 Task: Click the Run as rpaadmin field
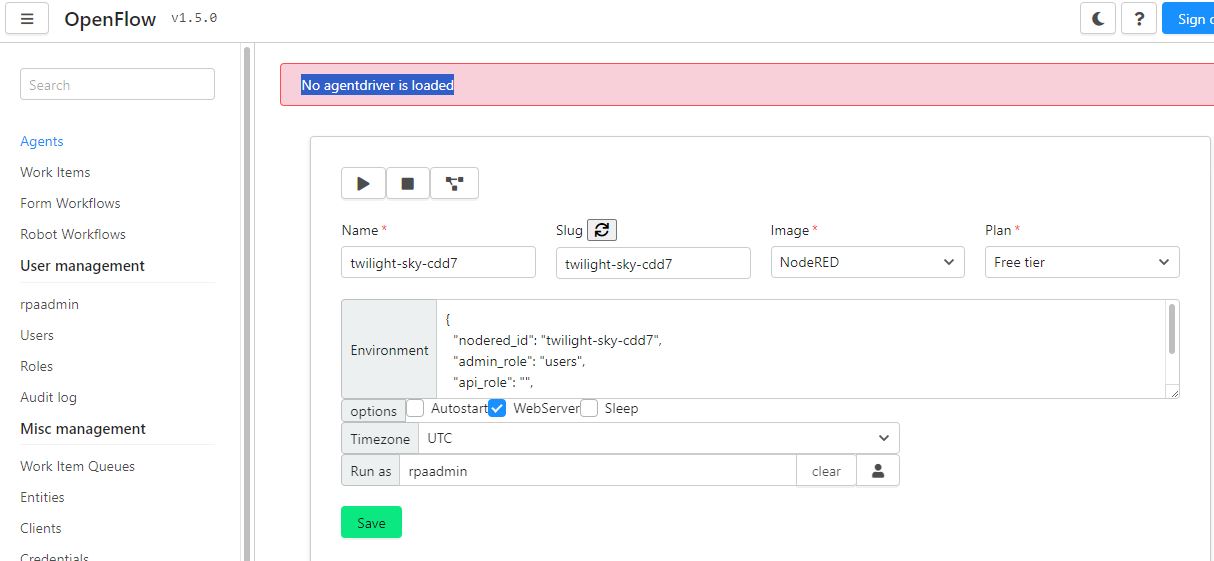pyautogui.click(x=597, y=471)
